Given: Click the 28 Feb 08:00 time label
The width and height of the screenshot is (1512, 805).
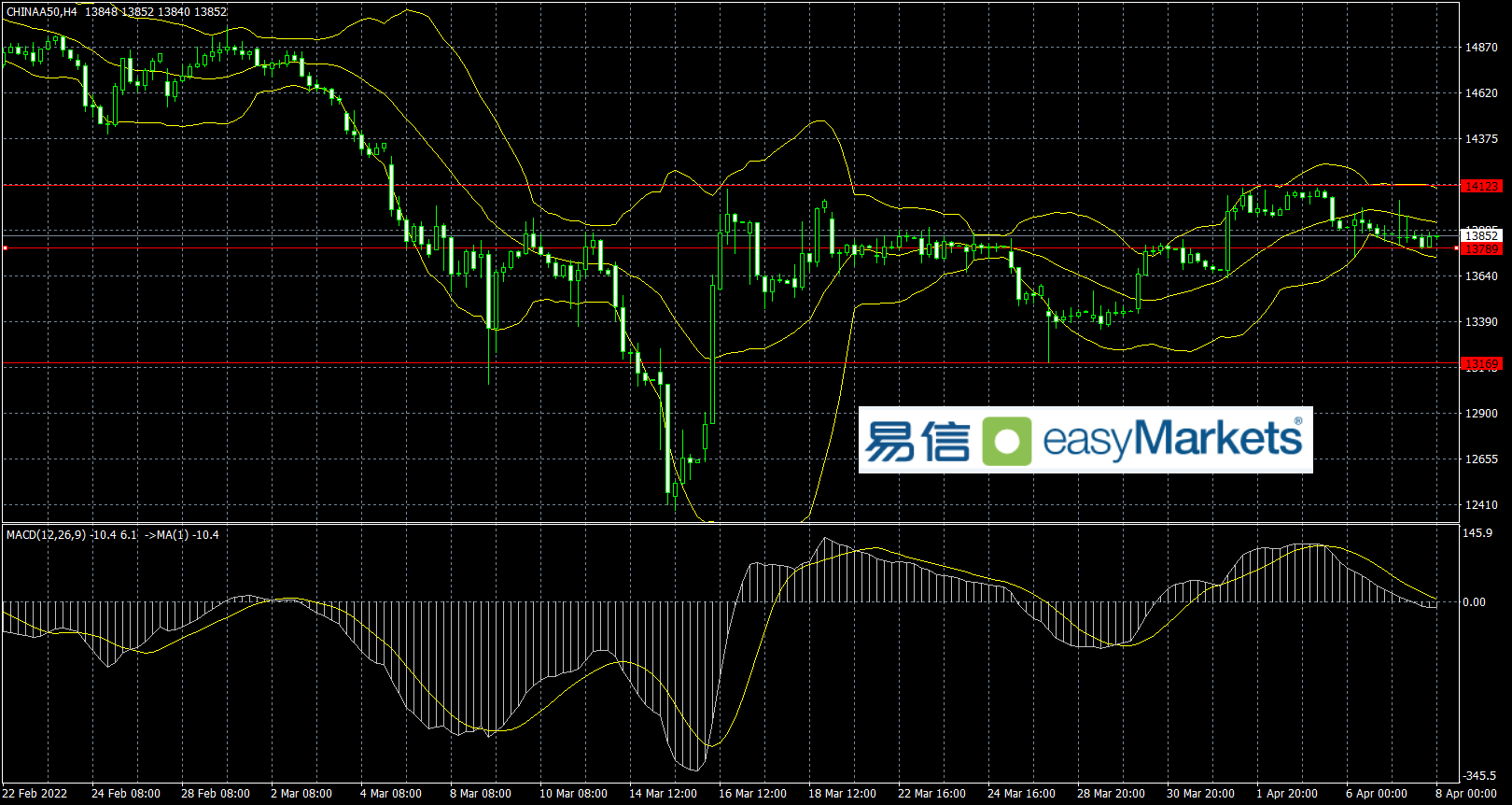Looking at the screenshot, I should click(216, 794).
